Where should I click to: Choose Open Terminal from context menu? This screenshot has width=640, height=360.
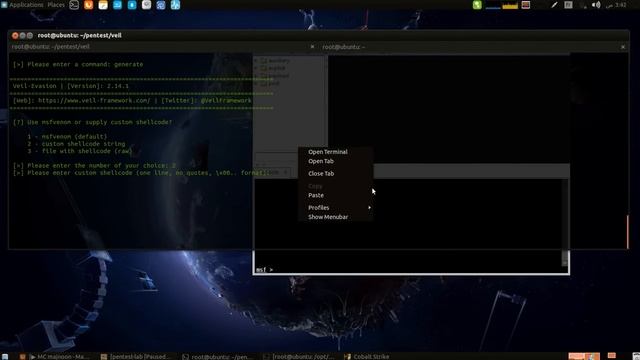(328, 152)
